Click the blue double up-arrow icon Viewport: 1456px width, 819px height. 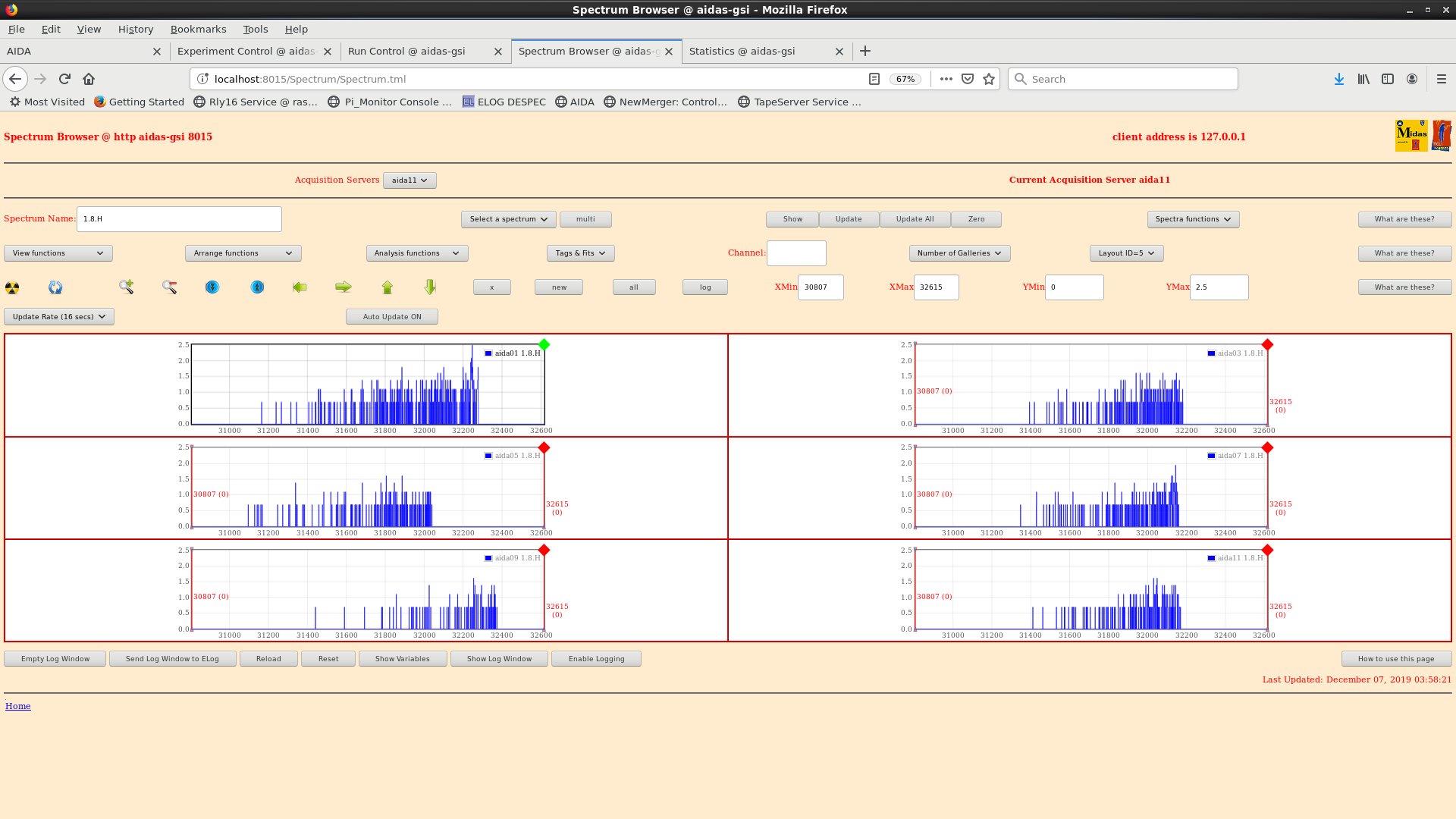[x=258, y=287]
